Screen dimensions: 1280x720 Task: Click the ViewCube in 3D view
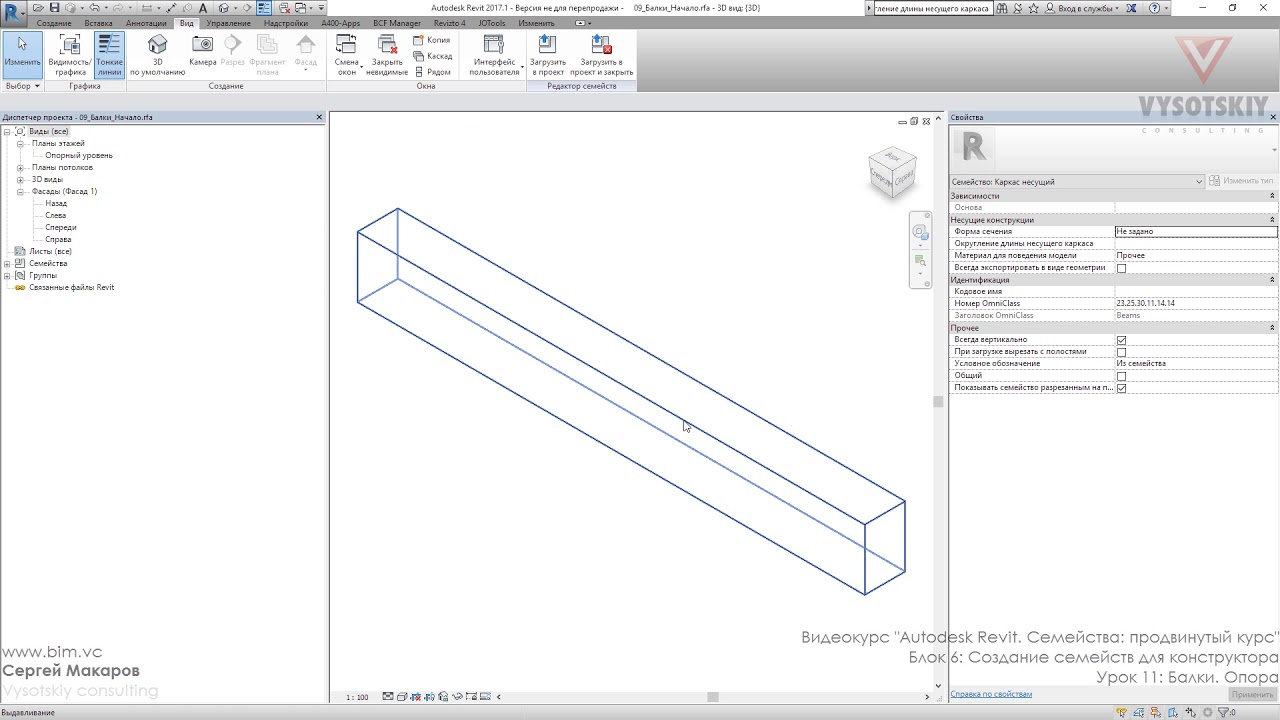click(892, 173)
